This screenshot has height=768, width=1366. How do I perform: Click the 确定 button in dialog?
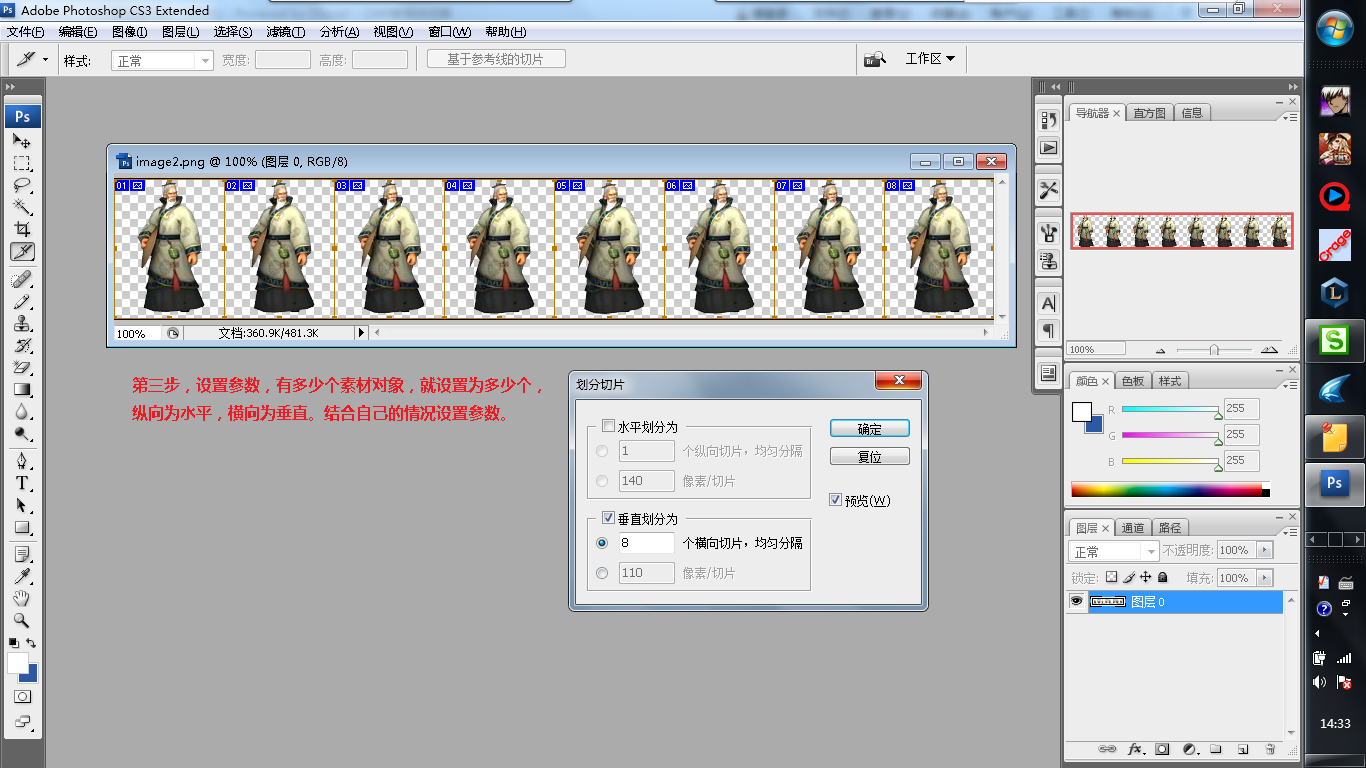(869, 428)
